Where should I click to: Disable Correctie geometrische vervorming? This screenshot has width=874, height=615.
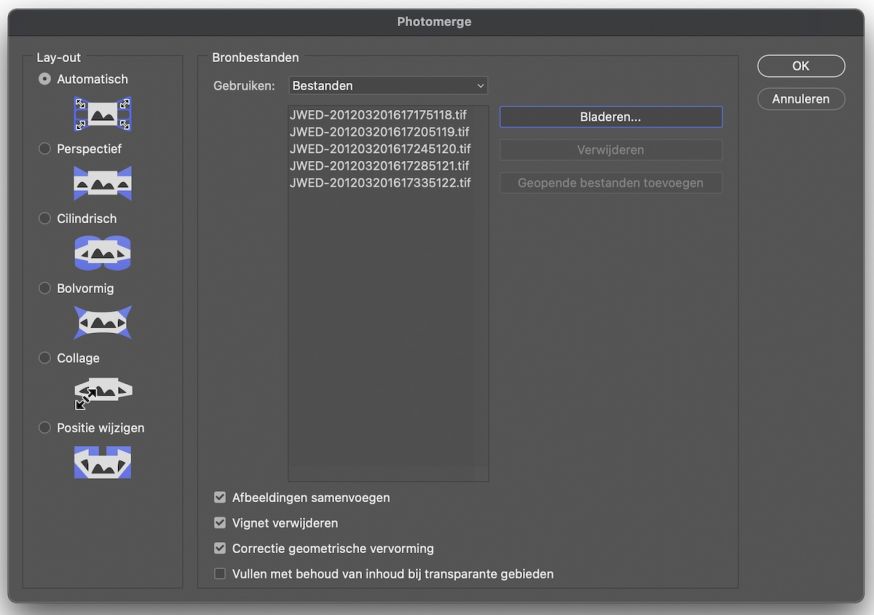pos(220,548)
